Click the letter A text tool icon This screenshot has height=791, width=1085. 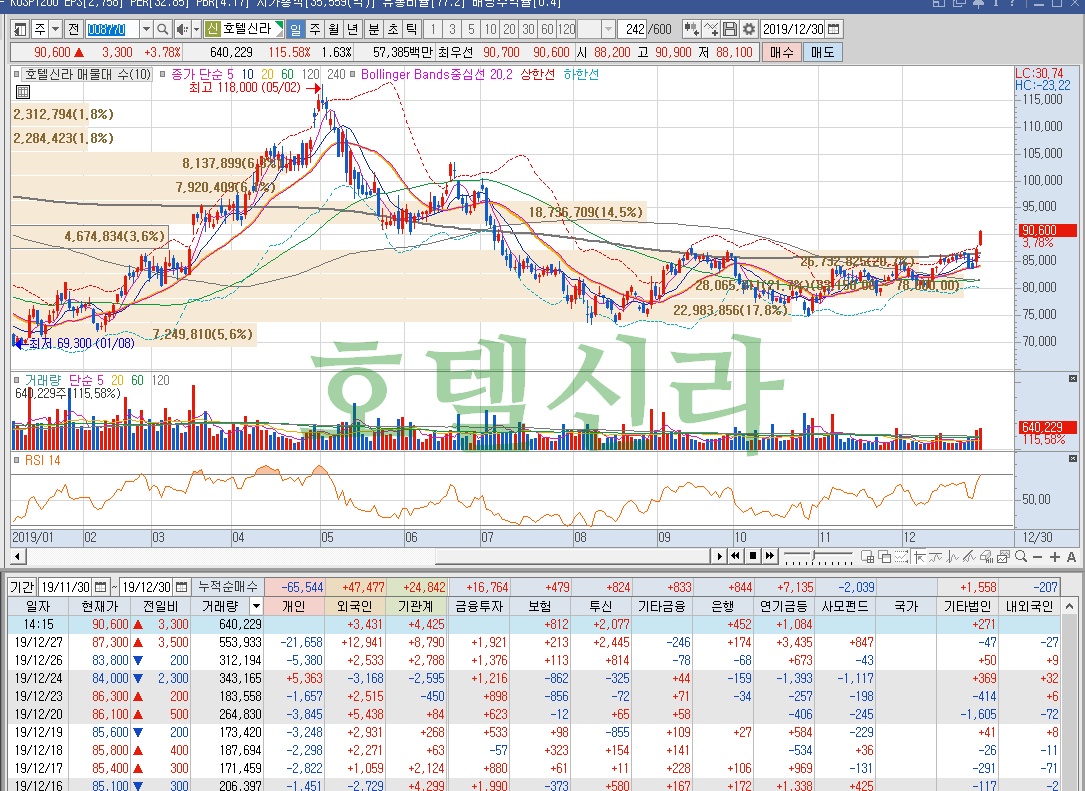pyautogui.click(x=1071, y=556)
